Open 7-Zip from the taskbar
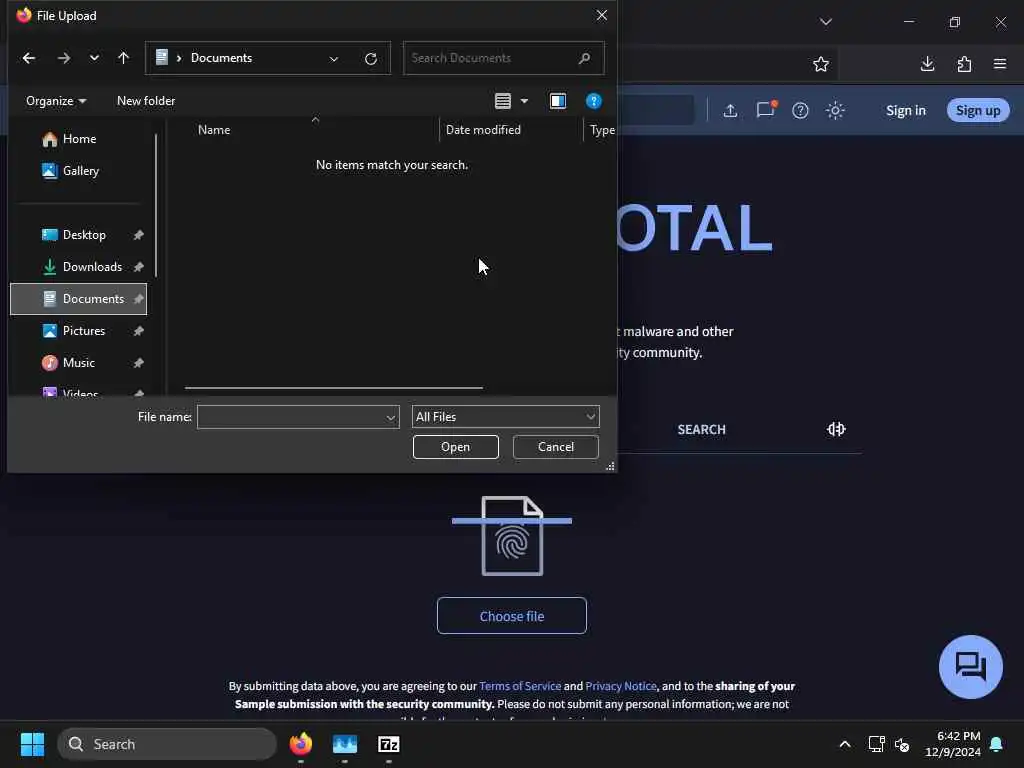This screenshot has width=1024, height=768. coord(389,744)
